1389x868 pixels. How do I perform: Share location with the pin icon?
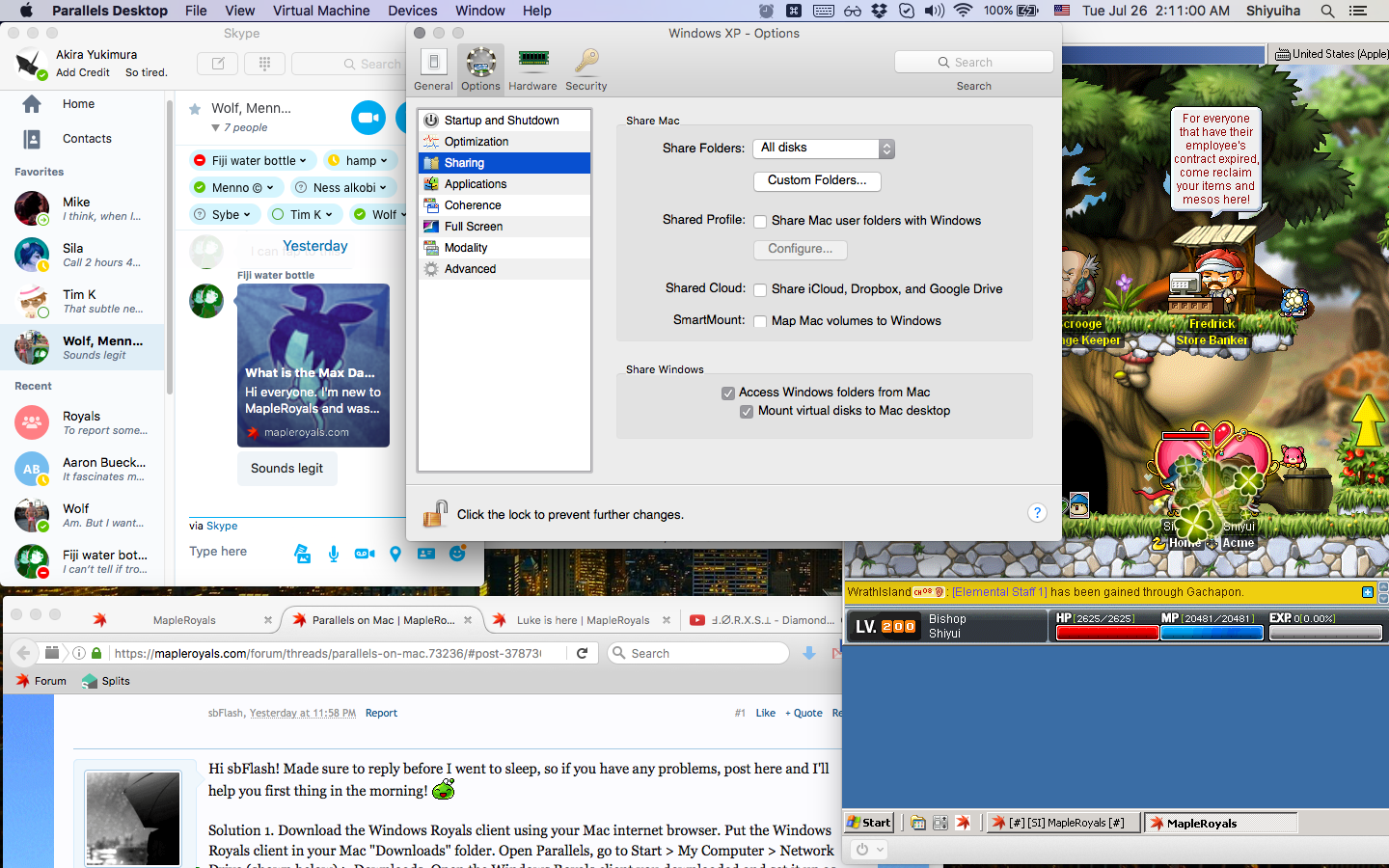[395, 554]
